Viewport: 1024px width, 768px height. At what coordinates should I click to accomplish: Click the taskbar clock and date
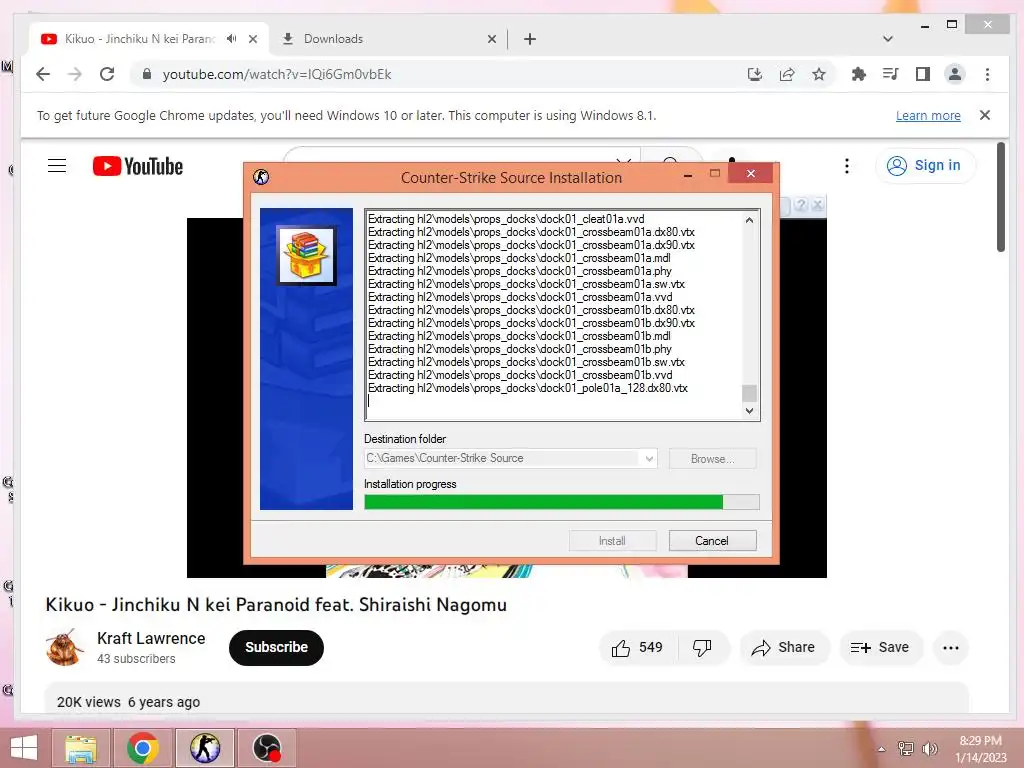click(981, 749)
